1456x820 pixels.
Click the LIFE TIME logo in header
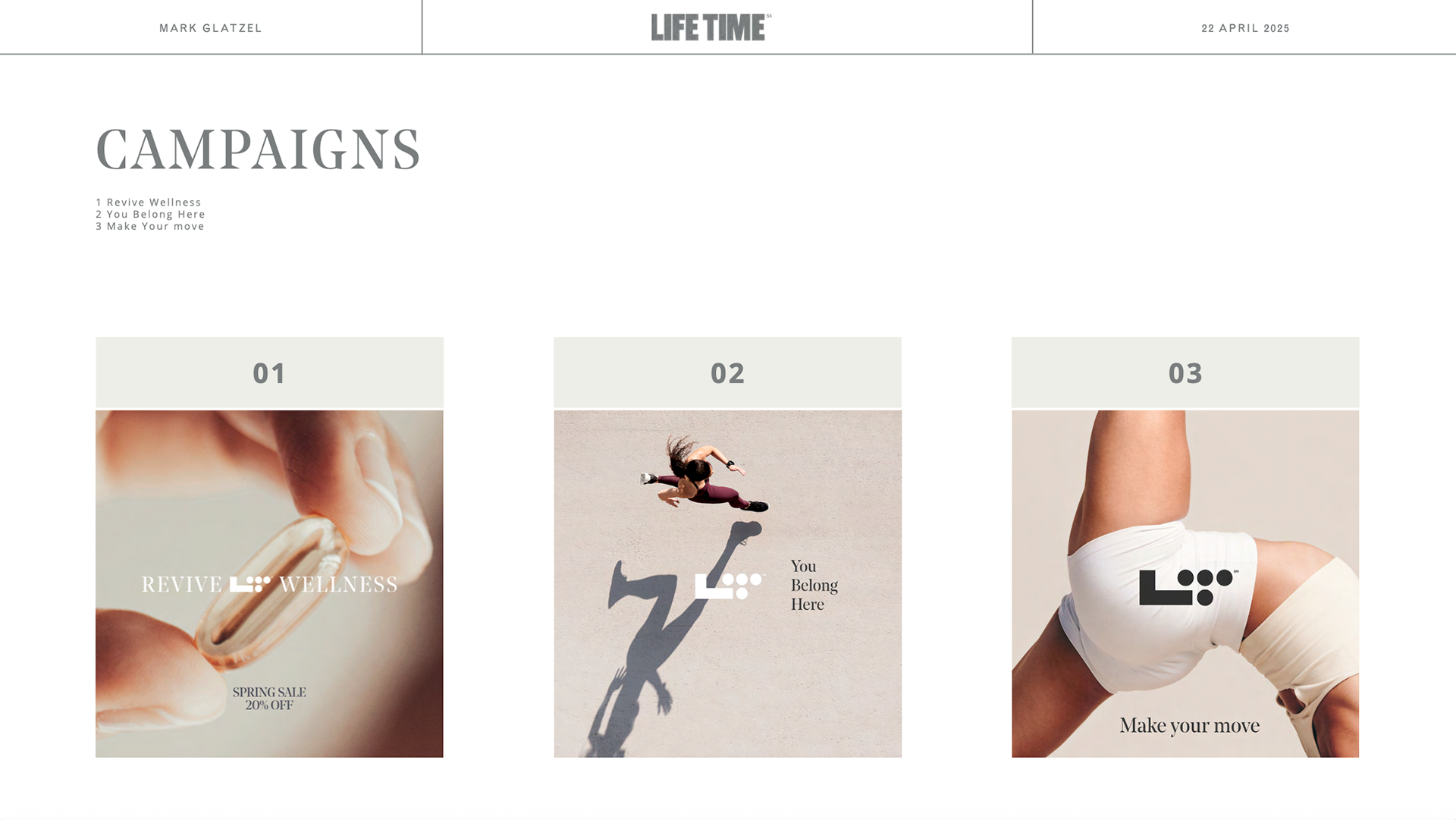[711, 27]
